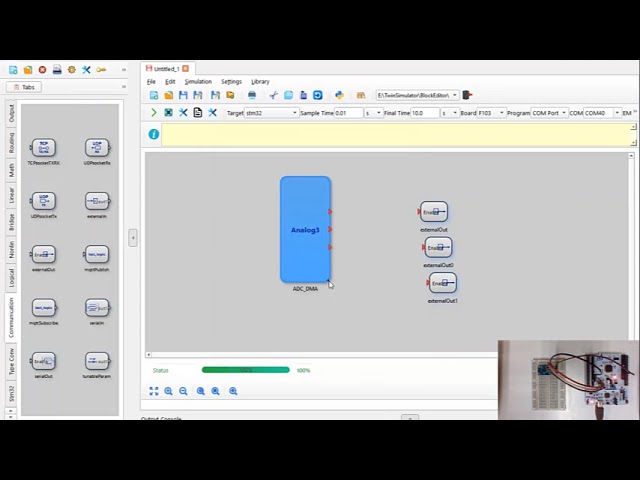The image size is (640, 480).
Task: Open the Final Time unit dropdown
Action: pos(449,113)
